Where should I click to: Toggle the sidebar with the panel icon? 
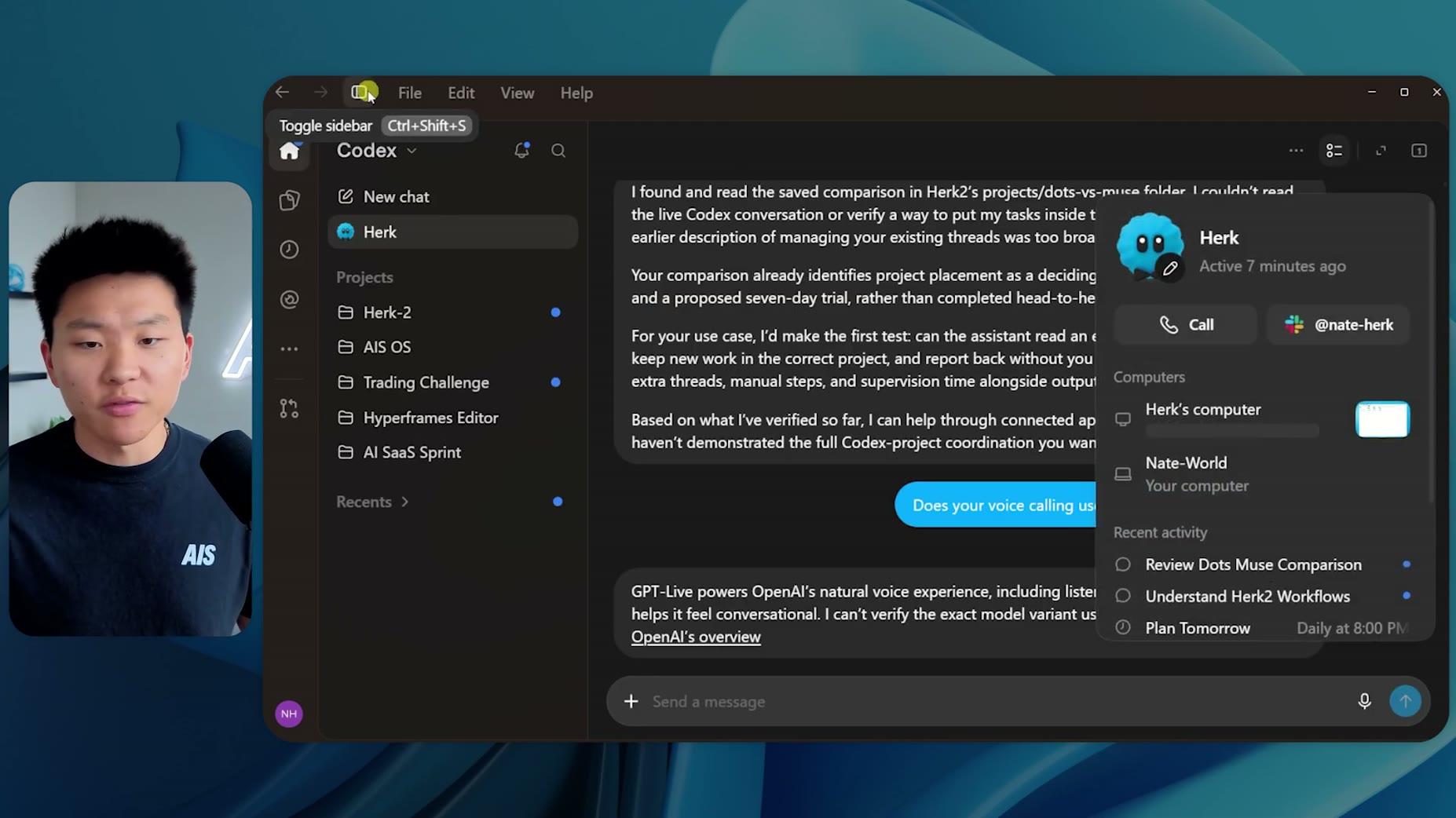pyautogui.click(x=360, y=93)
